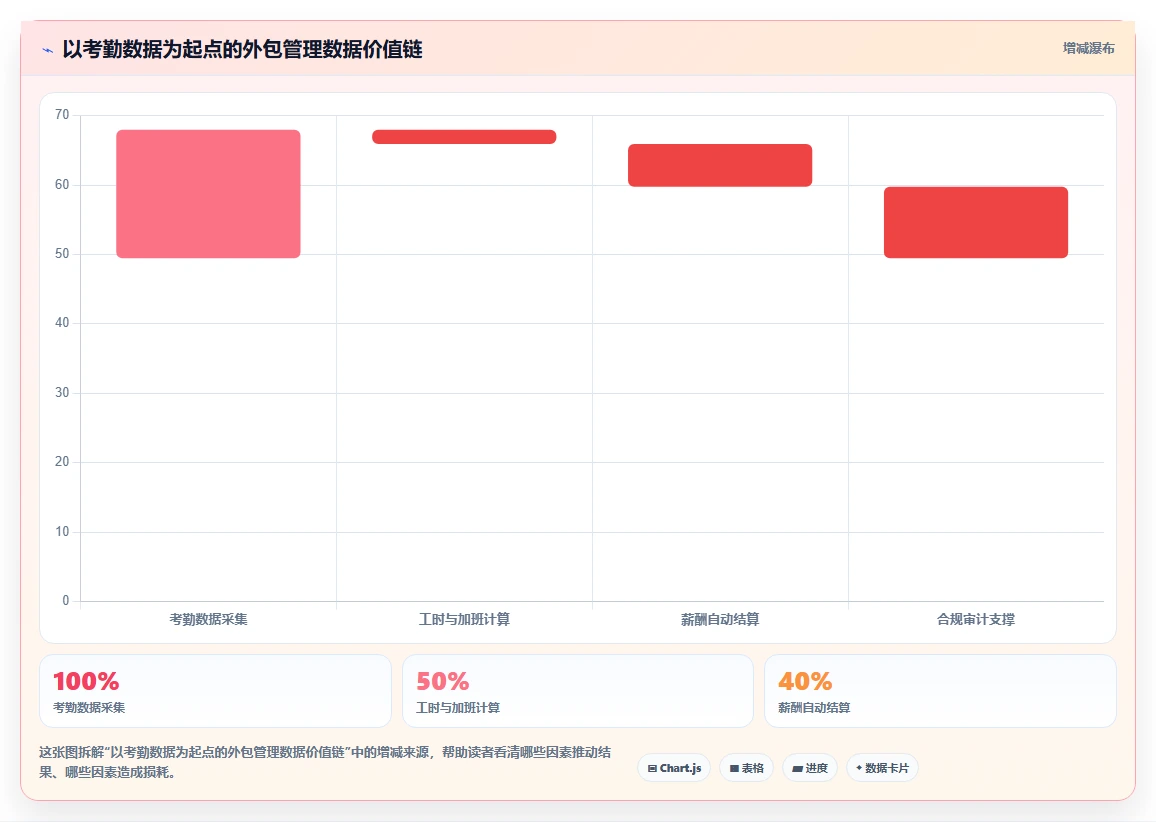
Task: Click the 100% percentage figure
Action: coord(86,681)
